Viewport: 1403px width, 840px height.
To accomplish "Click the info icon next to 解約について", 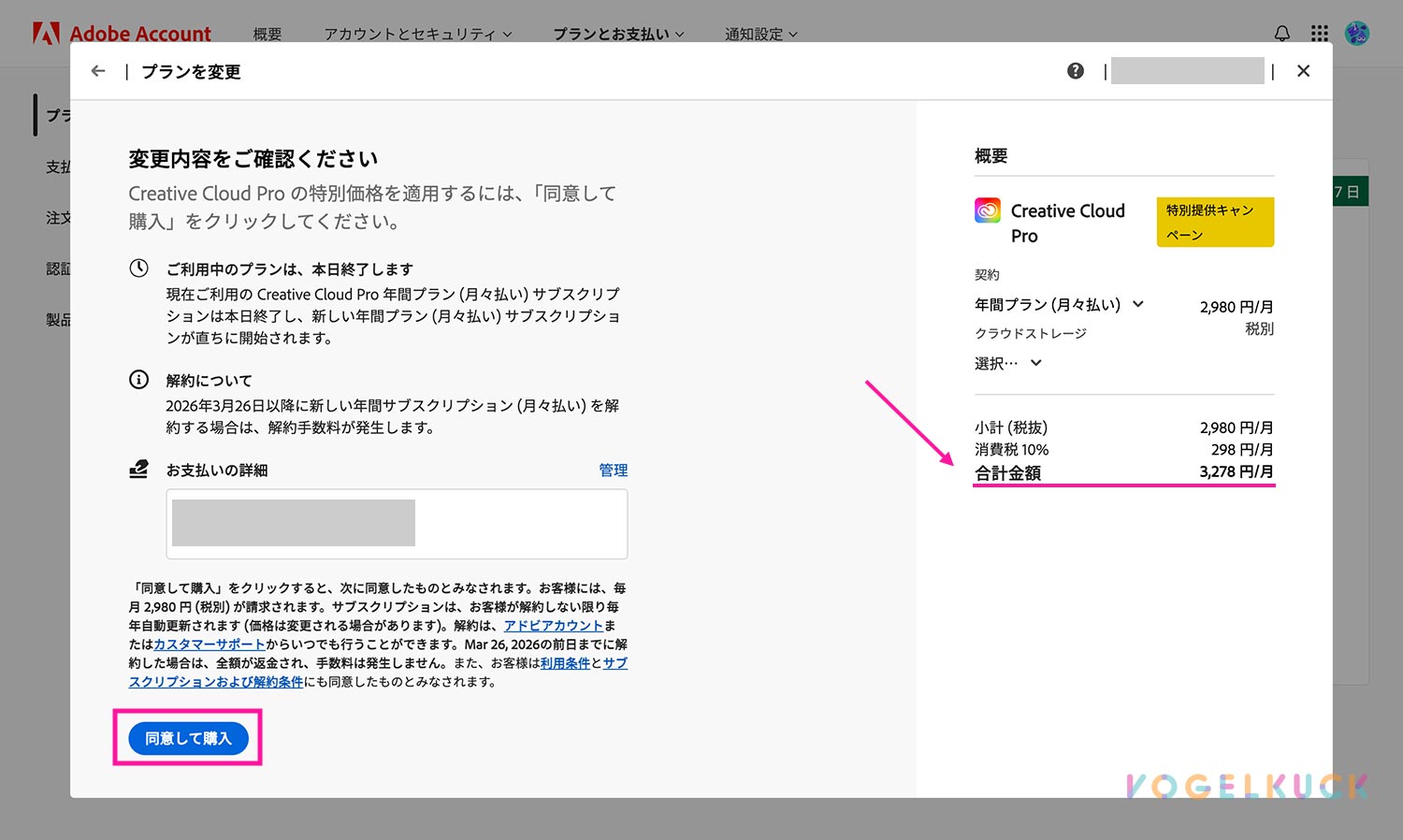I will 138,379.
